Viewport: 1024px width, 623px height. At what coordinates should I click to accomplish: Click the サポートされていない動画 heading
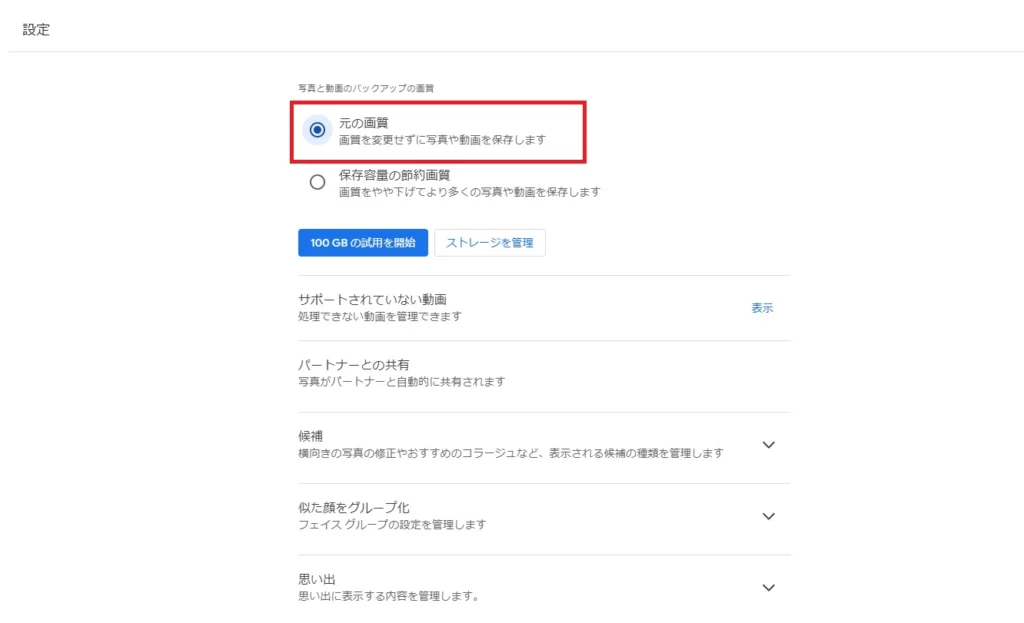coord(372,300)
